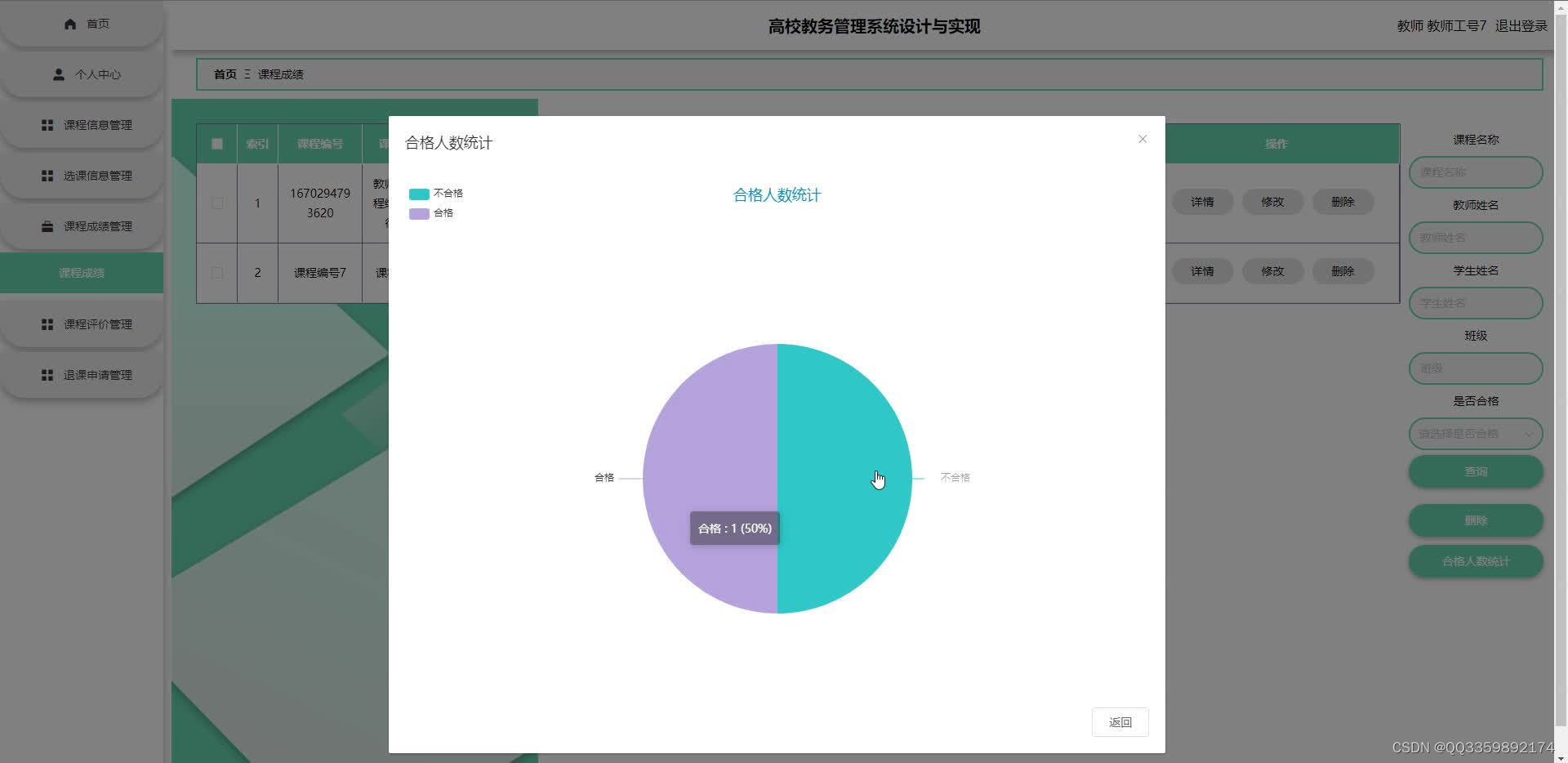Click the 合格人数统计 side button

[1476, 561]
